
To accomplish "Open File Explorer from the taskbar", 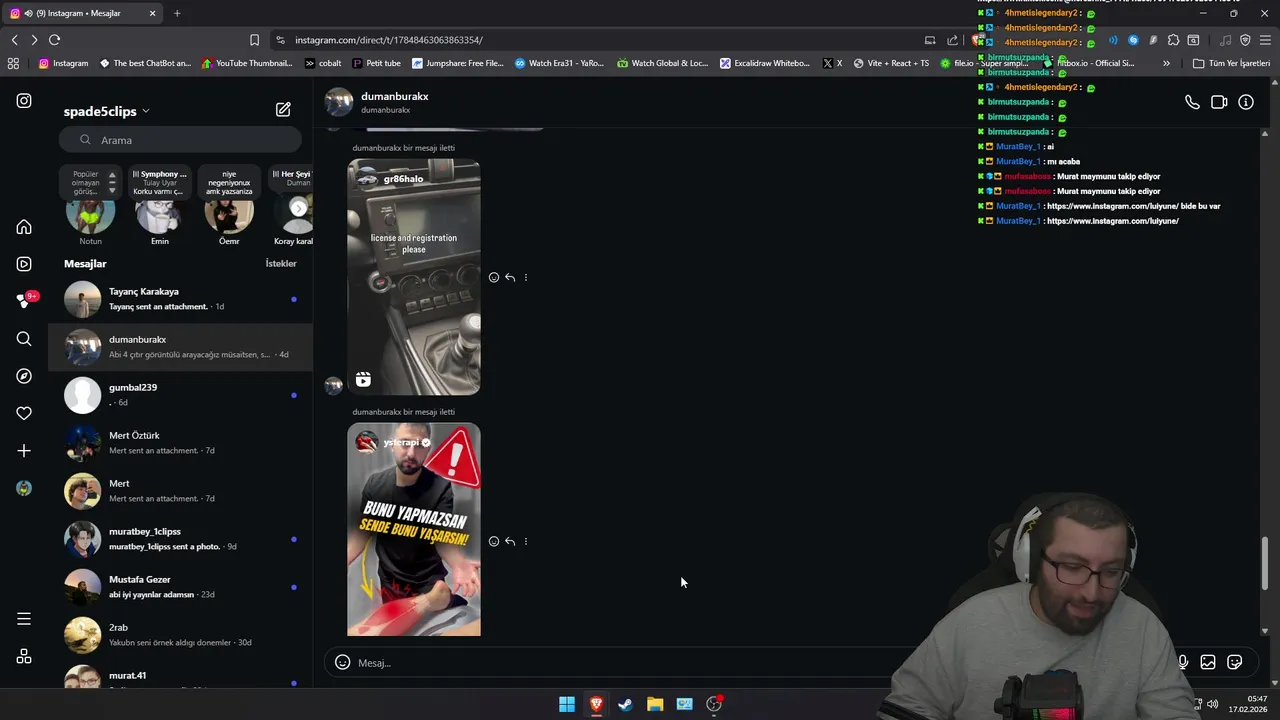I will [x=655, y=704].
